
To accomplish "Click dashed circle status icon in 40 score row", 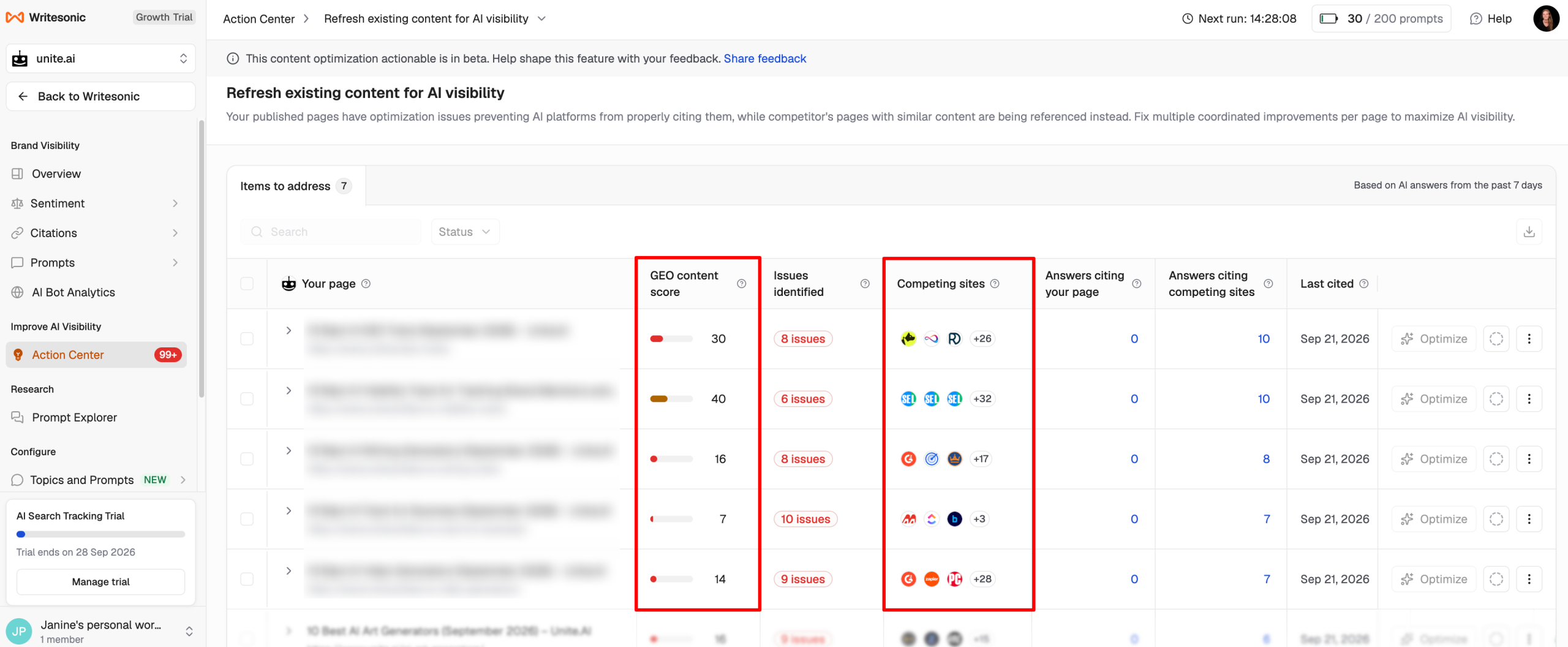I will click(x=1496, y=399).
